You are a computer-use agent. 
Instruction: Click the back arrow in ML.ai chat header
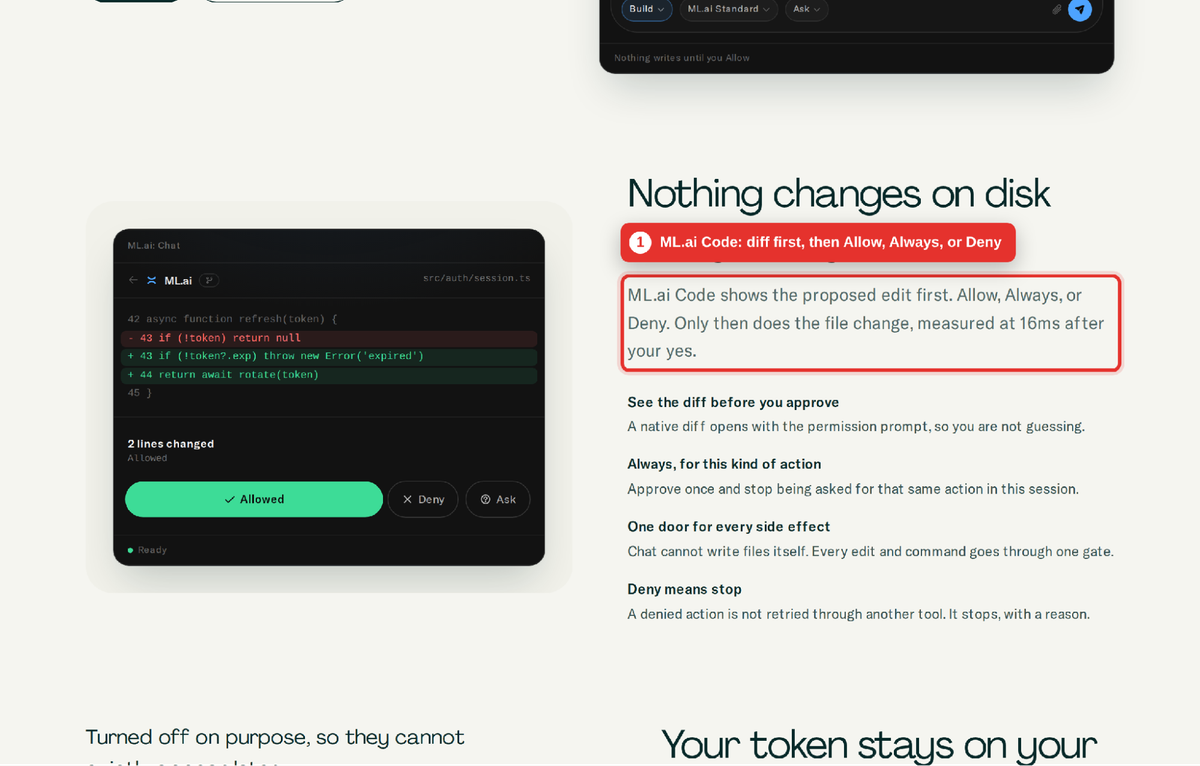tap(133, 280)
